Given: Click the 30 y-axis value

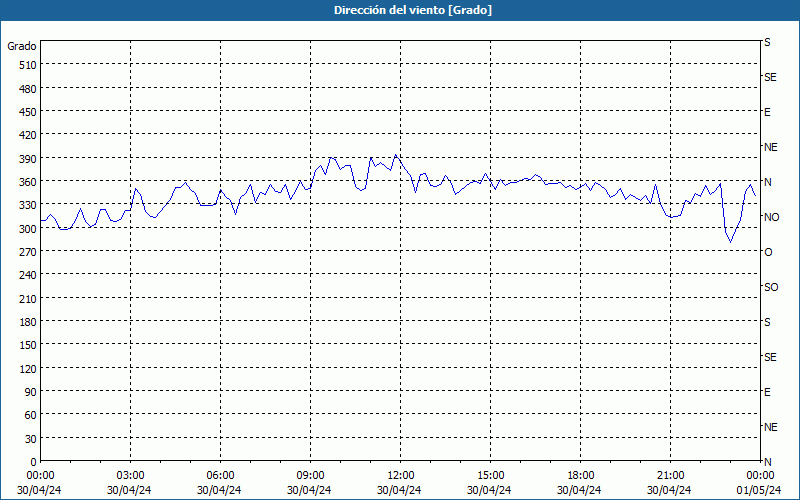Looking at the screenshot, I should pos(31,439).
